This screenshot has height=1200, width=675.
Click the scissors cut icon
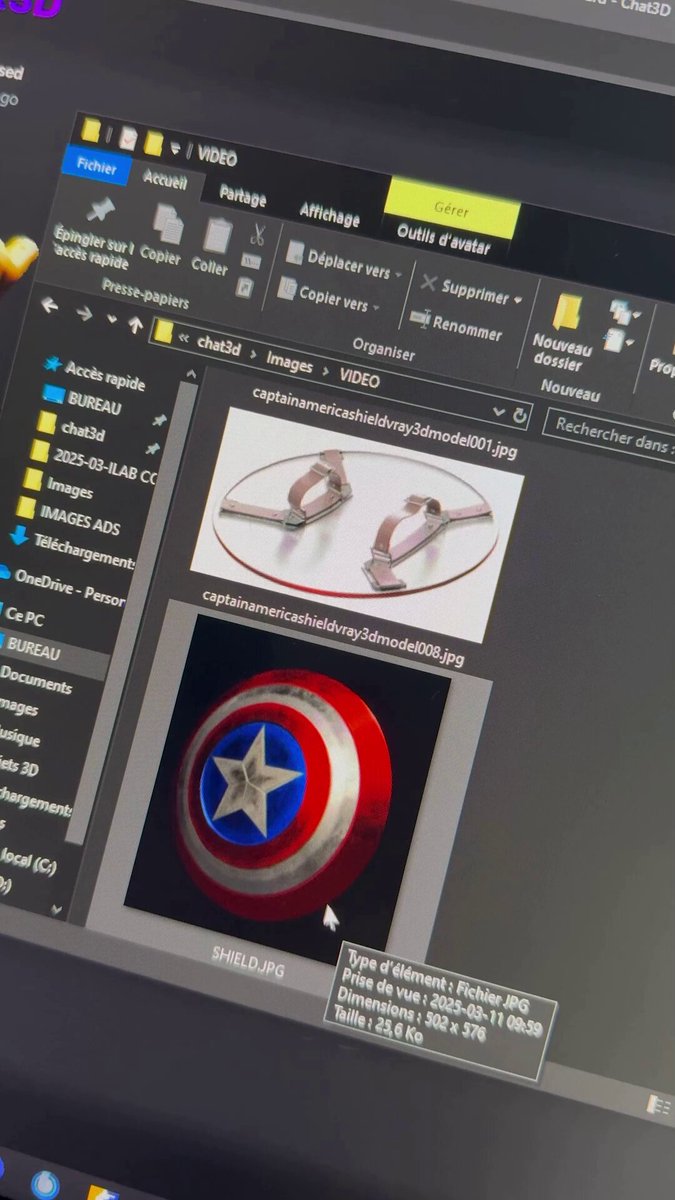coord(257,235)
